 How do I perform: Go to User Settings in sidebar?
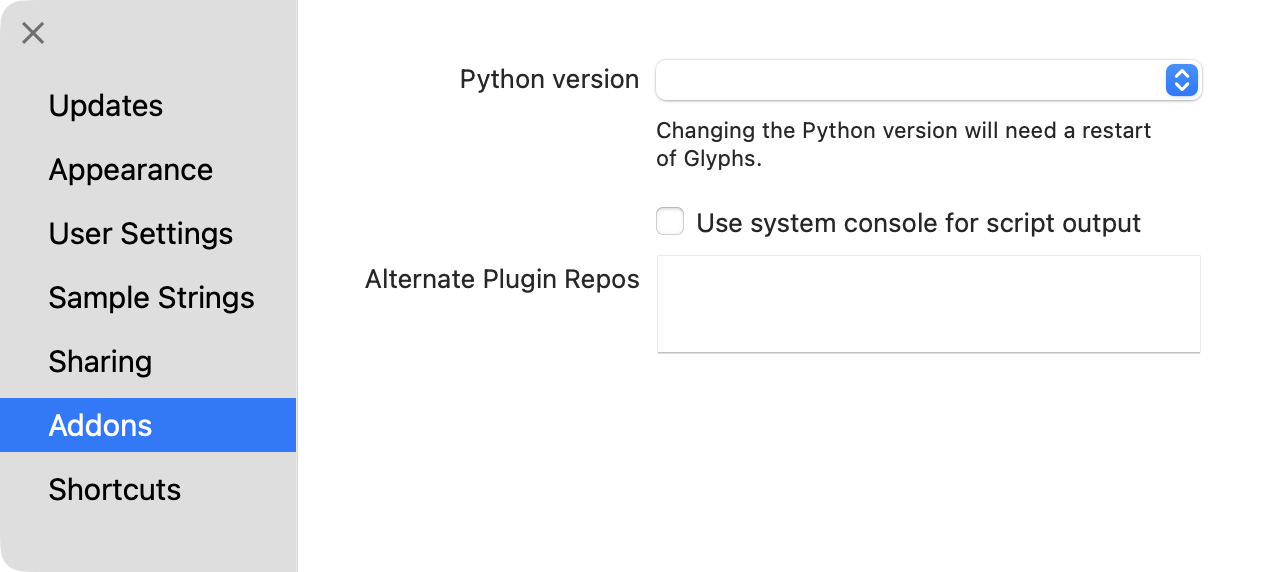coord(140,234)
